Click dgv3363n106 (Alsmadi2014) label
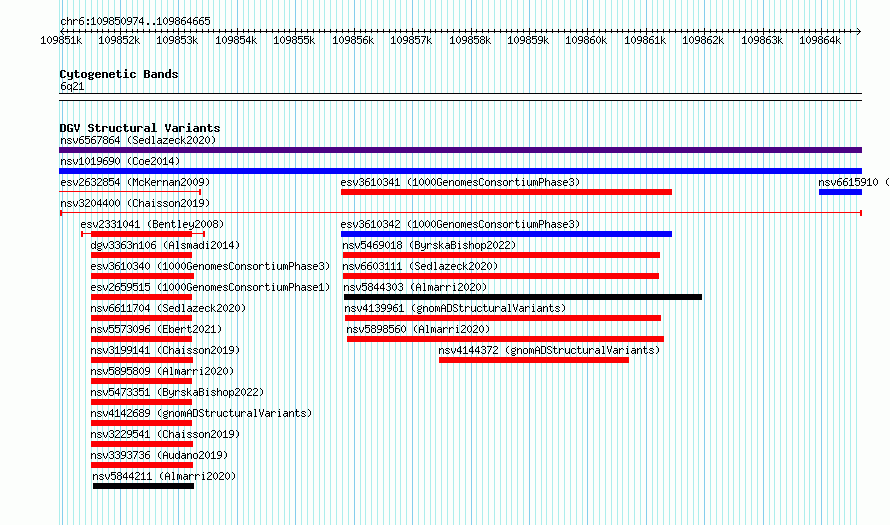The height and width of the screenshot is (525, 890). coord(165,245)
